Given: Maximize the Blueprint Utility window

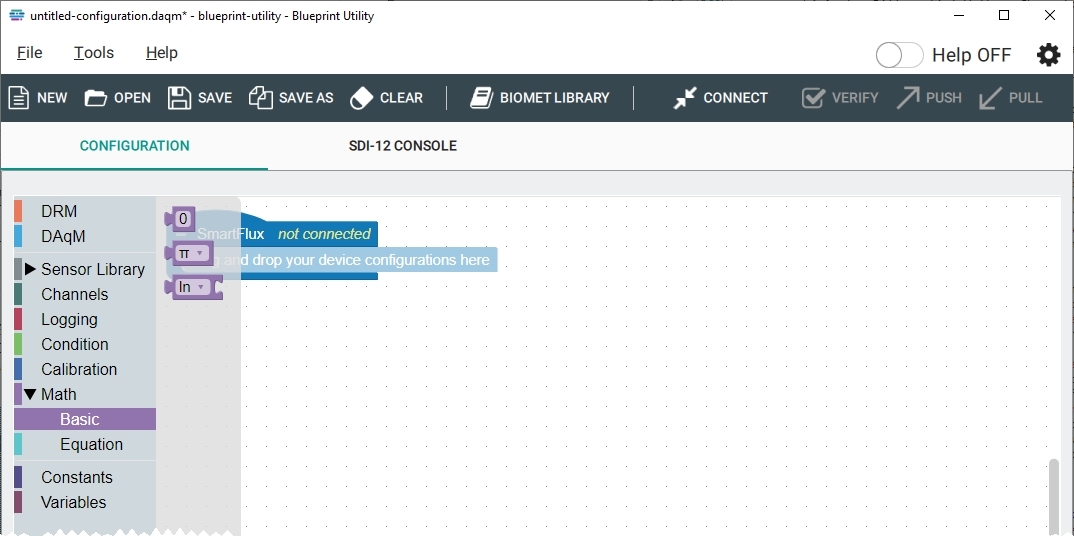Looking at the screenshot, I should [1004, 15].
